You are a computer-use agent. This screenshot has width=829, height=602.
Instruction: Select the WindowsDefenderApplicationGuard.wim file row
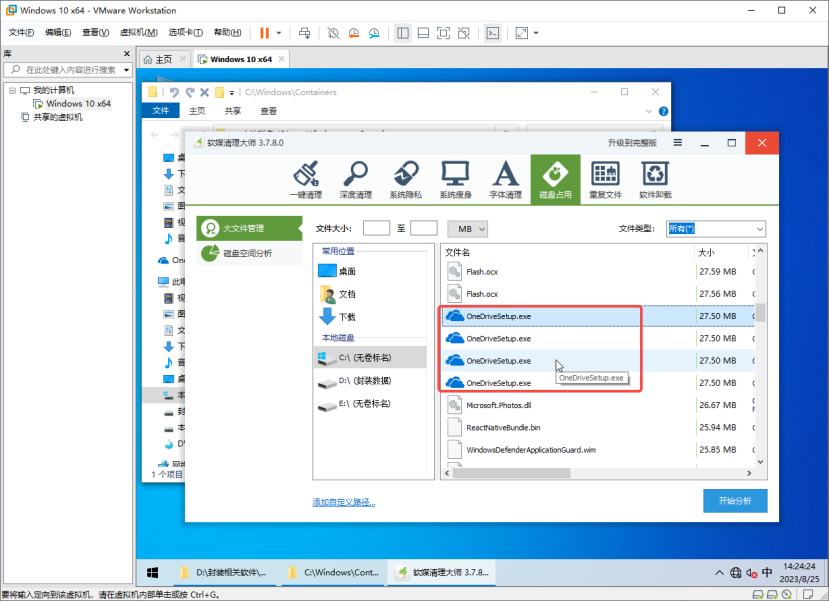coord(598,450)
